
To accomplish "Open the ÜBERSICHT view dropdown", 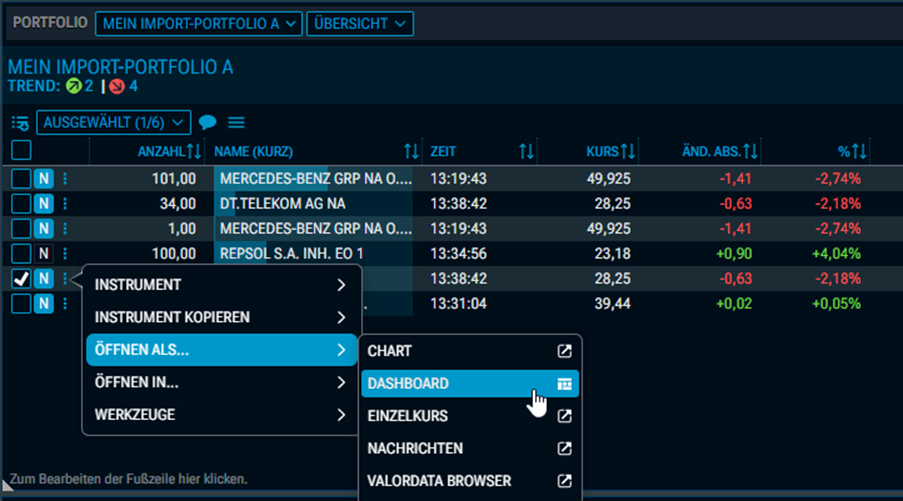I will (360, 24).
